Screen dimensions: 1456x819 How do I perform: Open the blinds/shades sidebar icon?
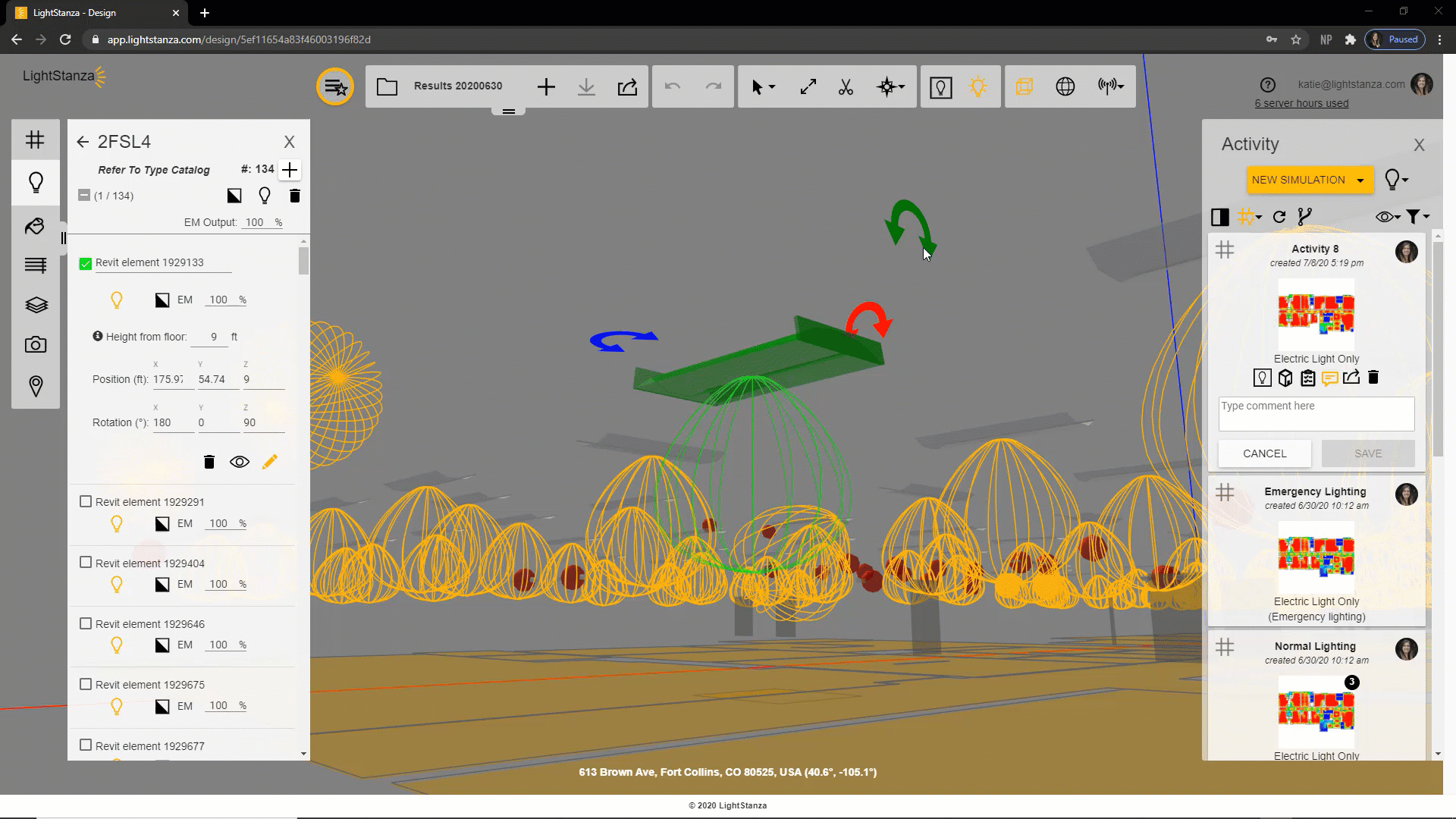(x=36, y=265)
